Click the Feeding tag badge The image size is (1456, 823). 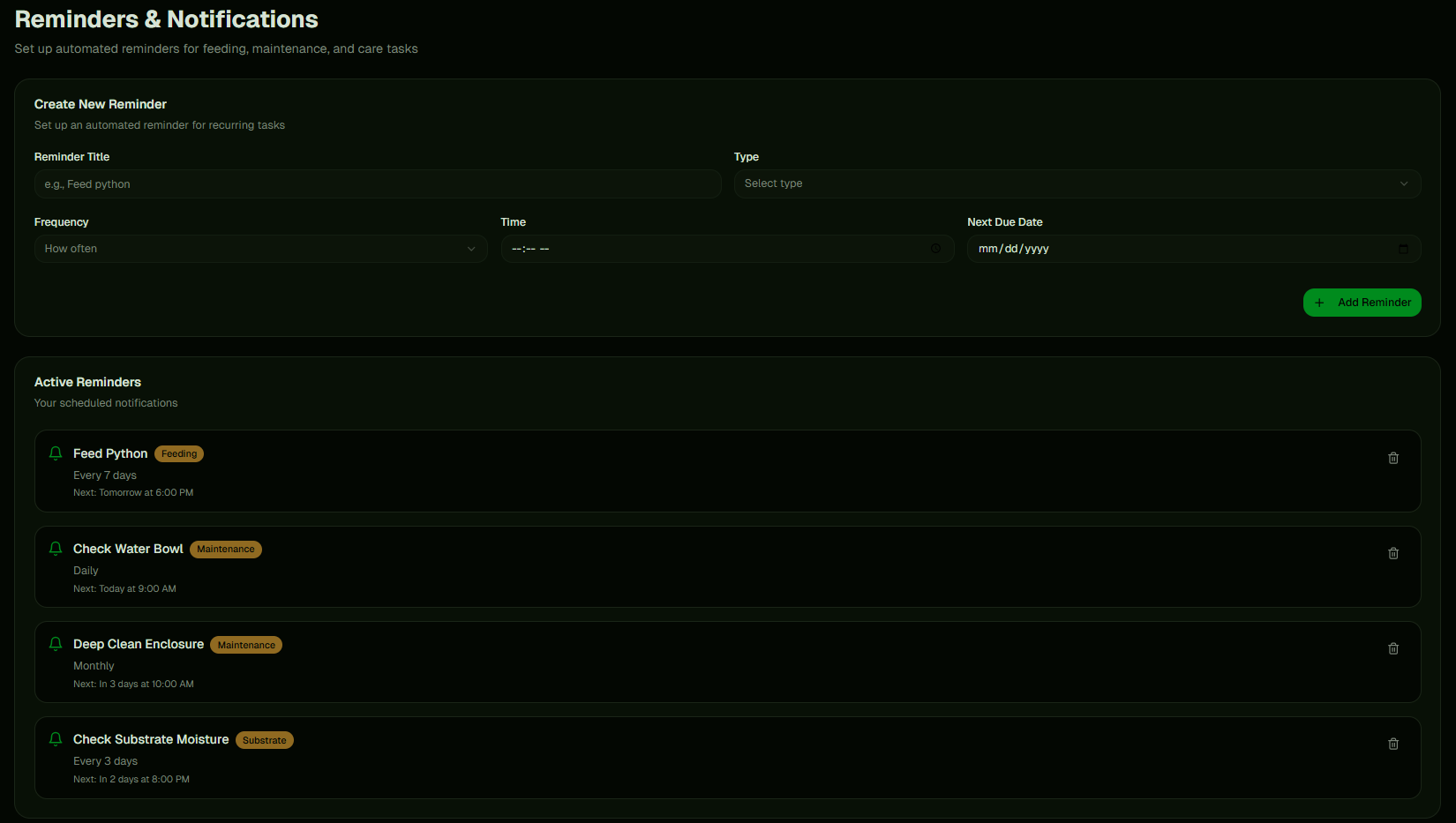tap(179, 454)
